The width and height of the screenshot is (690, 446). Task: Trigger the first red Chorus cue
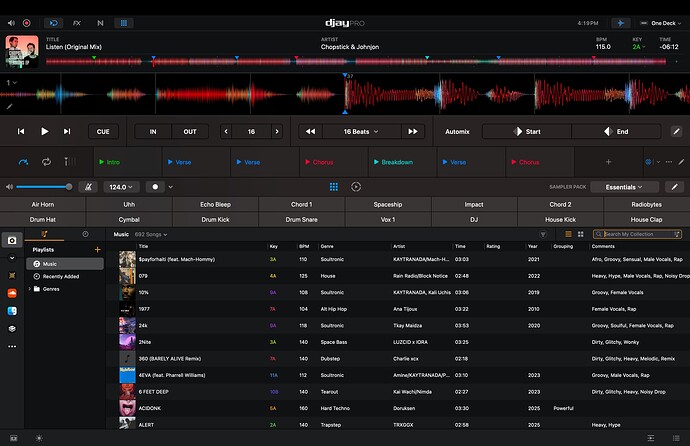pyautogui.click(x=334, y=162)
